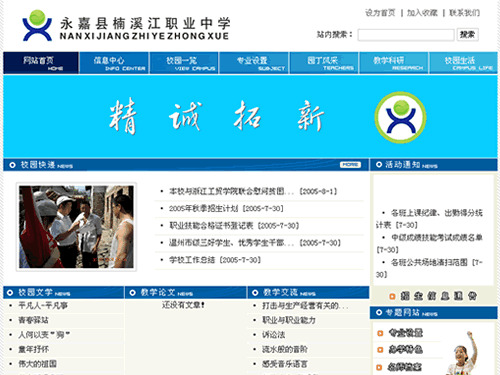Open the 2005年秋季招生计划 news link
This screenshot has height=375, width=500.
coord(204,209)
